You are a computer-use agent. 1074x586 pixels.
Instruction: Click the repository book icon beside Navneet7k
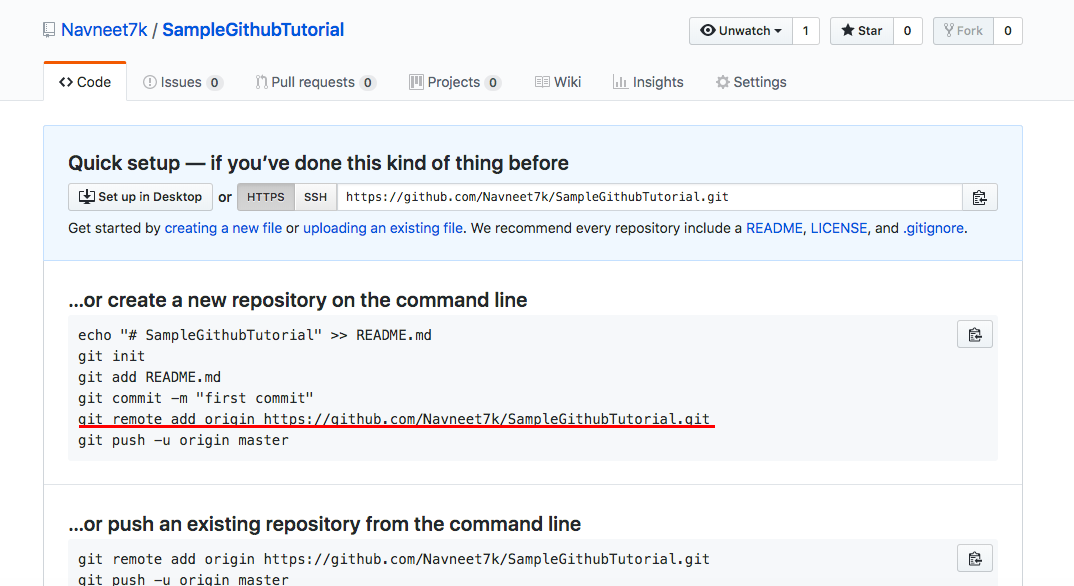coord(49,30)
